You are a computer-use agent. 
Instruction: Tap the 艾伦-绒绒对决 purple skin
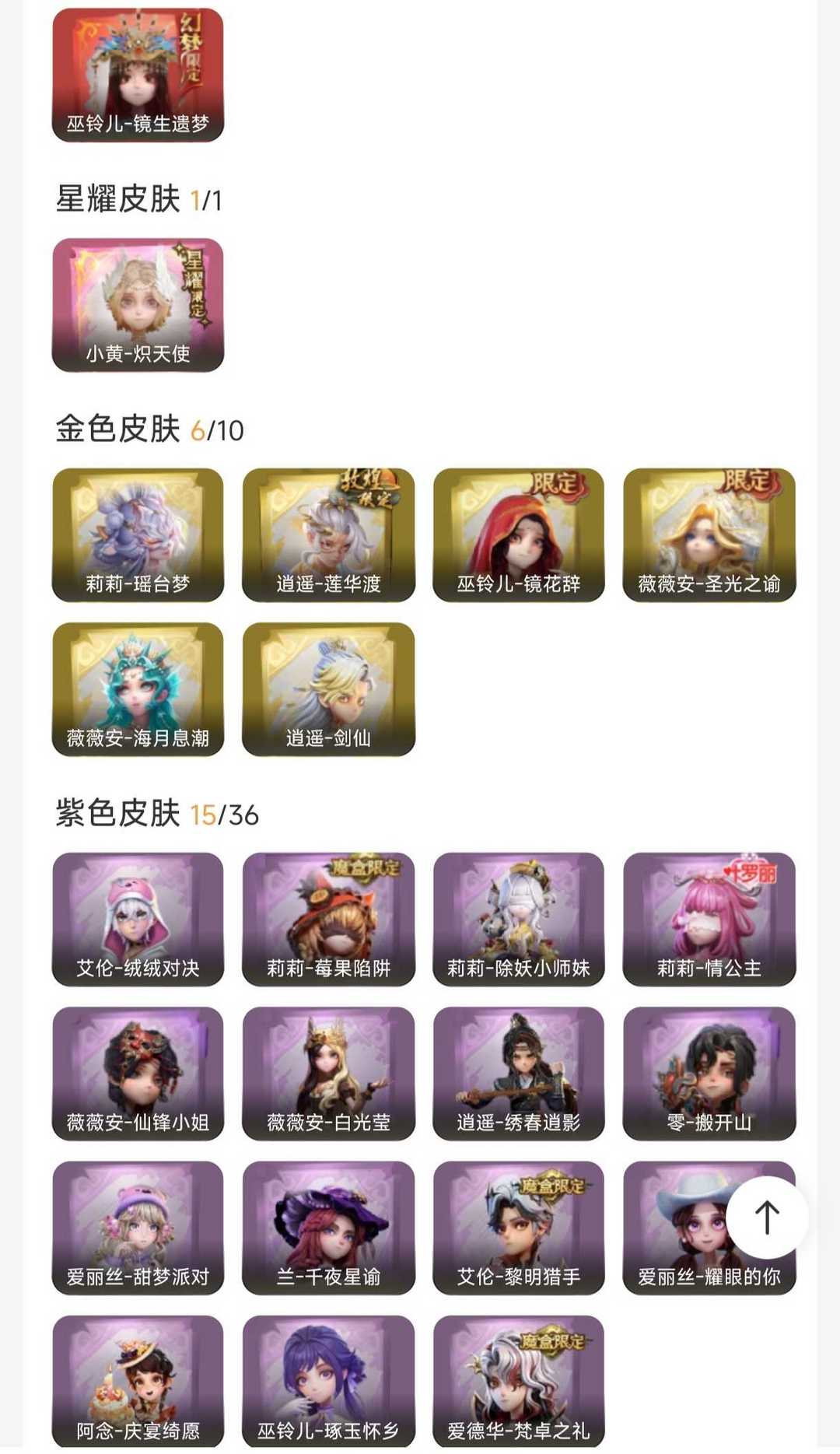[138, 920]
